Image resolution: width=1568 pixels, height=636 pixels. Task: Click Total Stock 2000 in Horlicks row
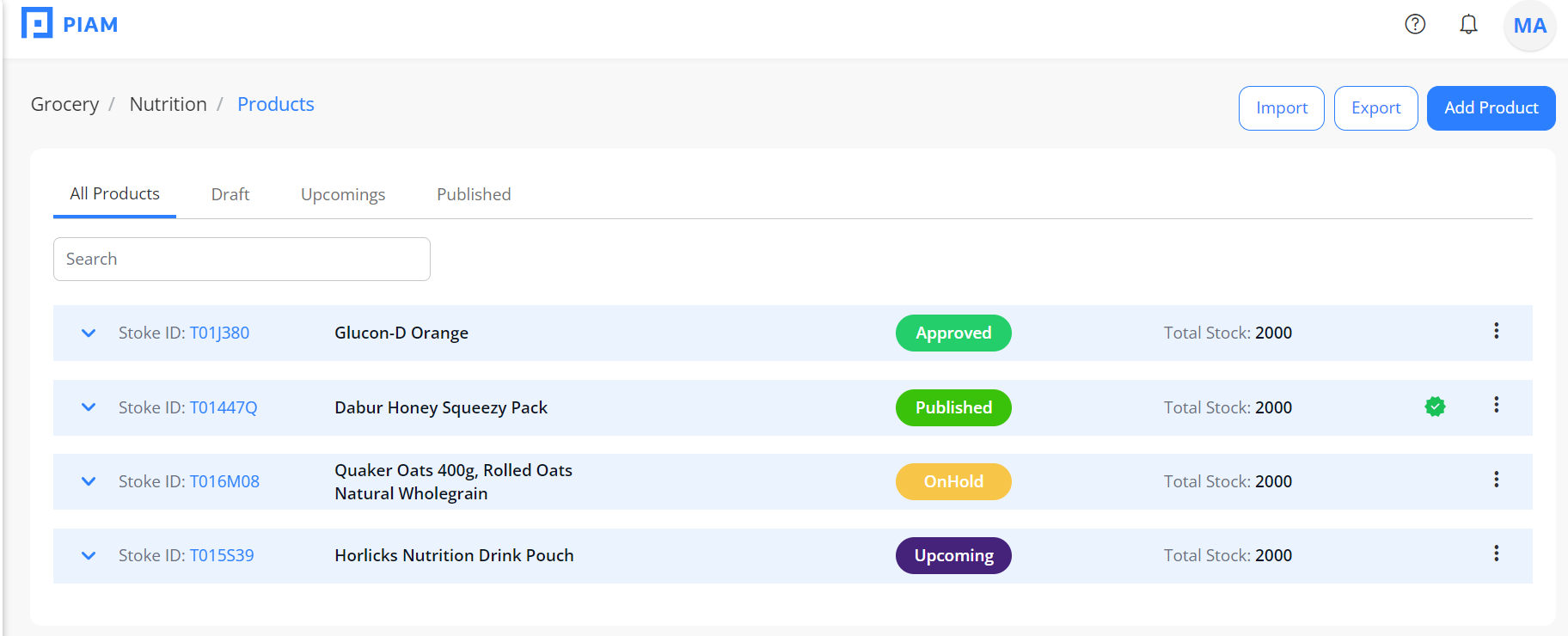(x=1228, y=555)
